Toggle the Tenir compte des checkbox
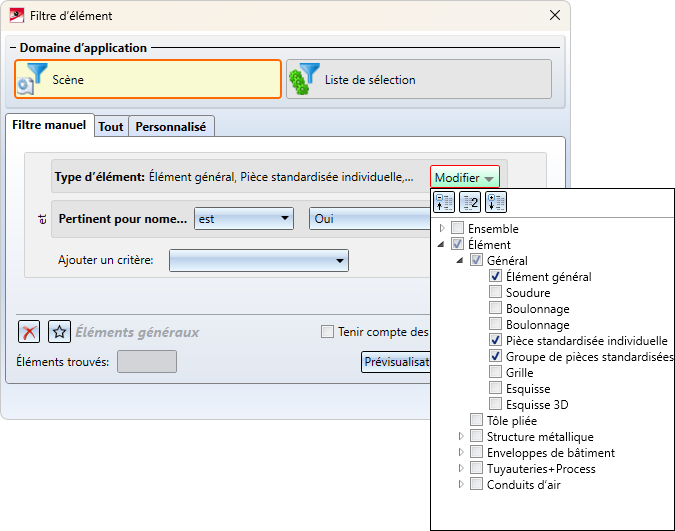The width and height of the screenshot is (675, 531). (x=327, y=332)
